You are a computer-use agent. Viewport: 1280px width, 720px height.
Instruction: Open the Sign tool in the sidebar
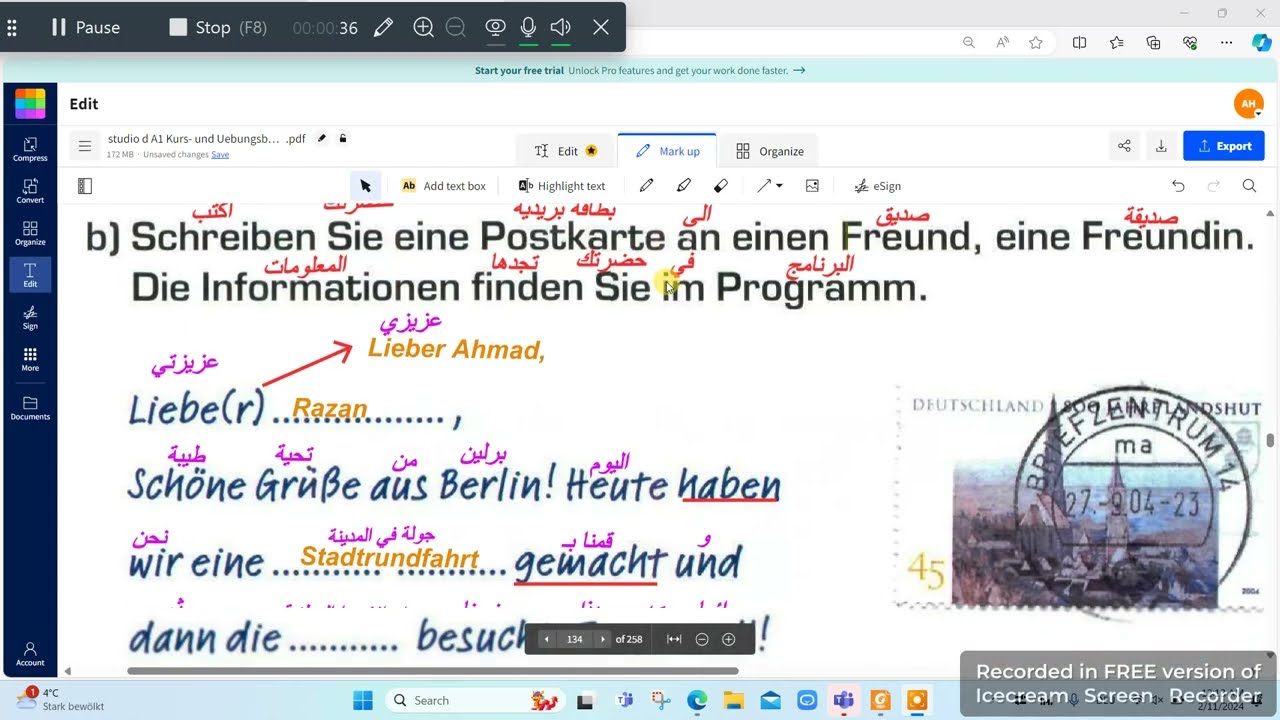click(30, 317)
